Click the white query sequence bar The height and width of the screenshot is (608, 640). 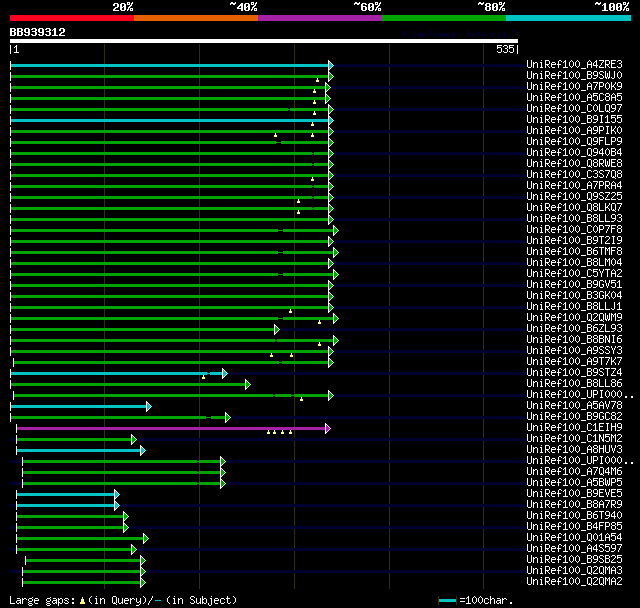click(x=264, y=41)
